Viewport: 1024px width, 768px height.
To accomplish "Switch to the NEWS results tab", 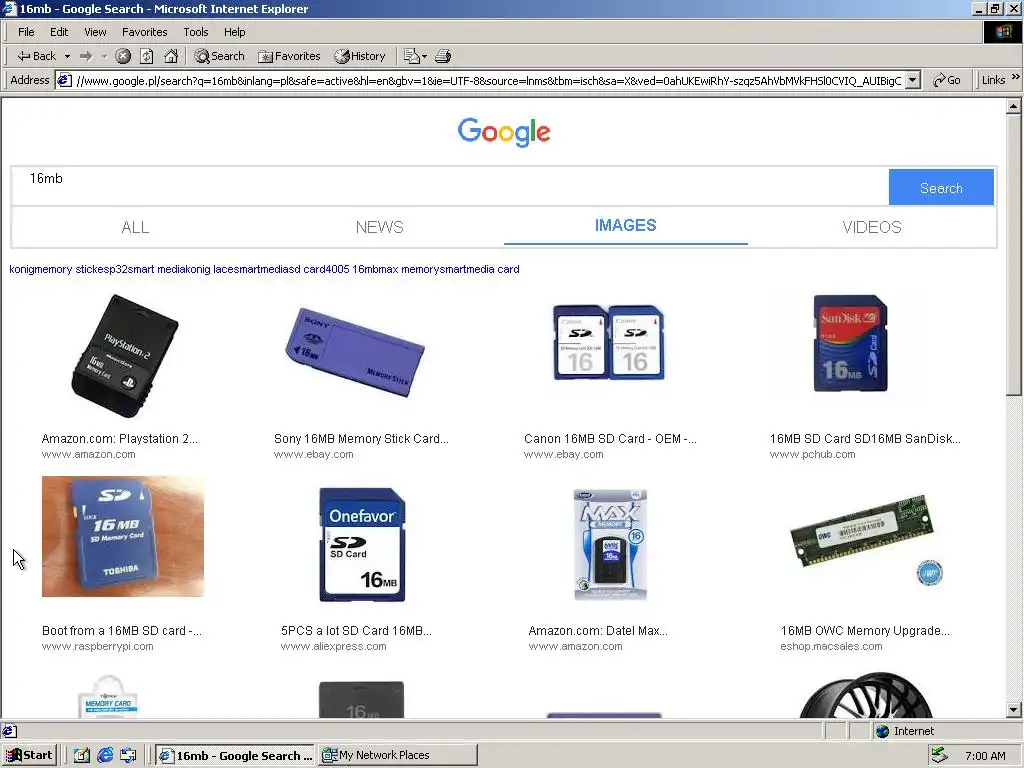I will tap(379, 227).
